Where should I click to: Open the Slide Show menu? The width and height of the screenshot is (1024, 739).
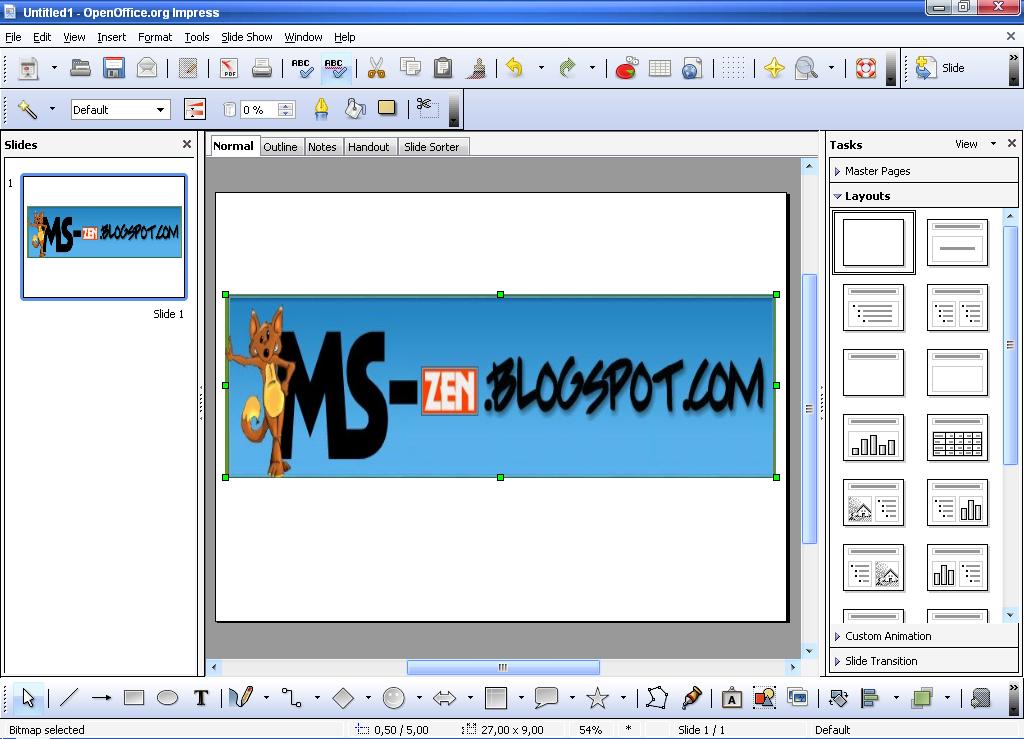[x=247, y=37]
